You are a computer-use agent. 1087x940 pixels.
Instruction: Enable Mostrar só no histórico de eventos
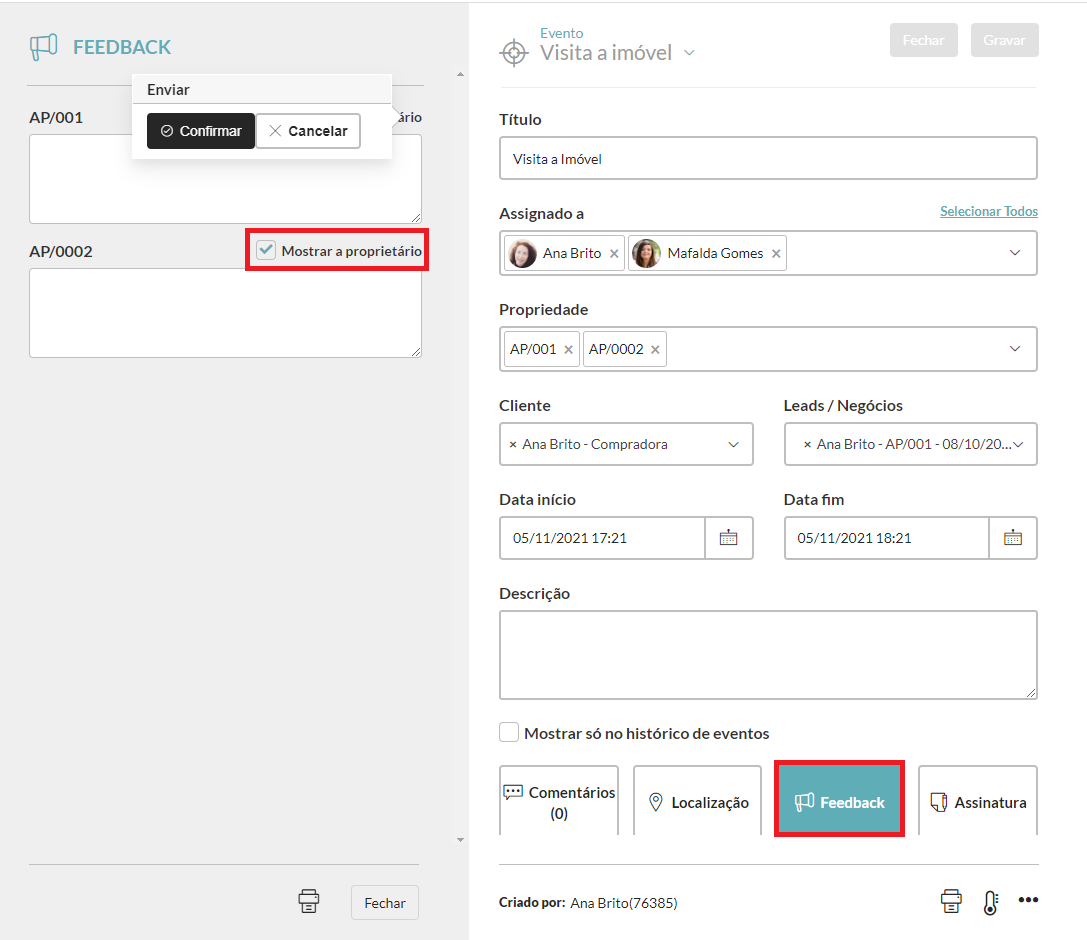click(x=509, y=733)
